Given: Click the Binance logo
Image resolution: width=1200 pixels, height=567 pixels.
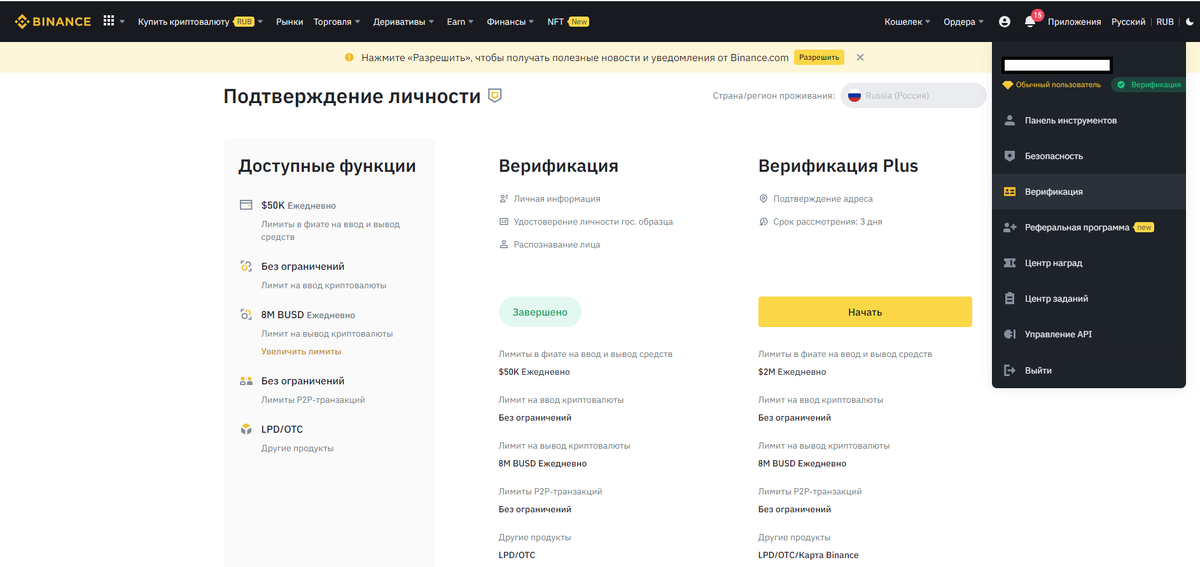Looking at the screenshot, I should coord(52,21).
